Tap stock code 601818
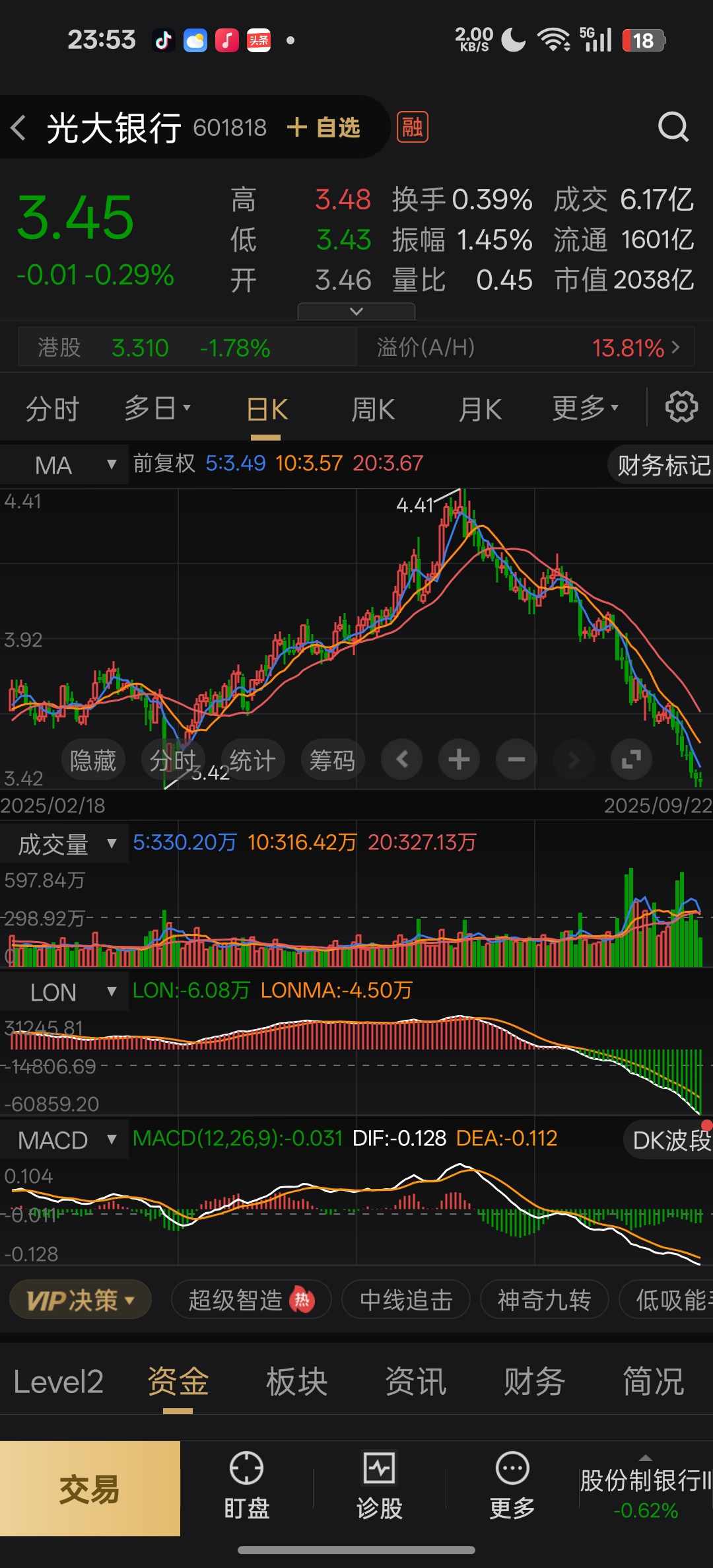The width and height of the screenshot is (713, 1568). tap(230, 127)
